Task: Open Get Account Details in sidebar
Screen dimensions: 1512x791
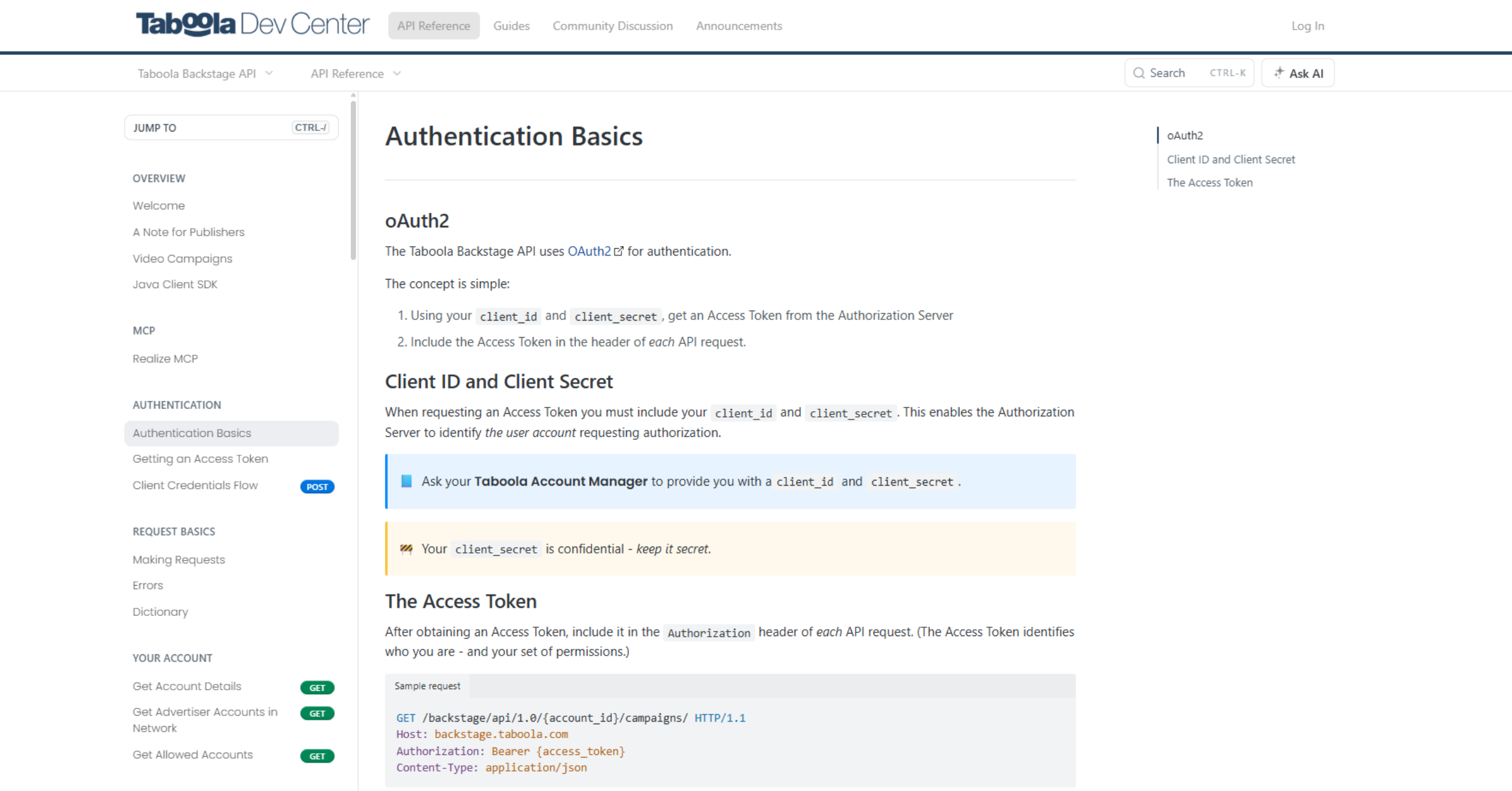Action: pos(186,686)
